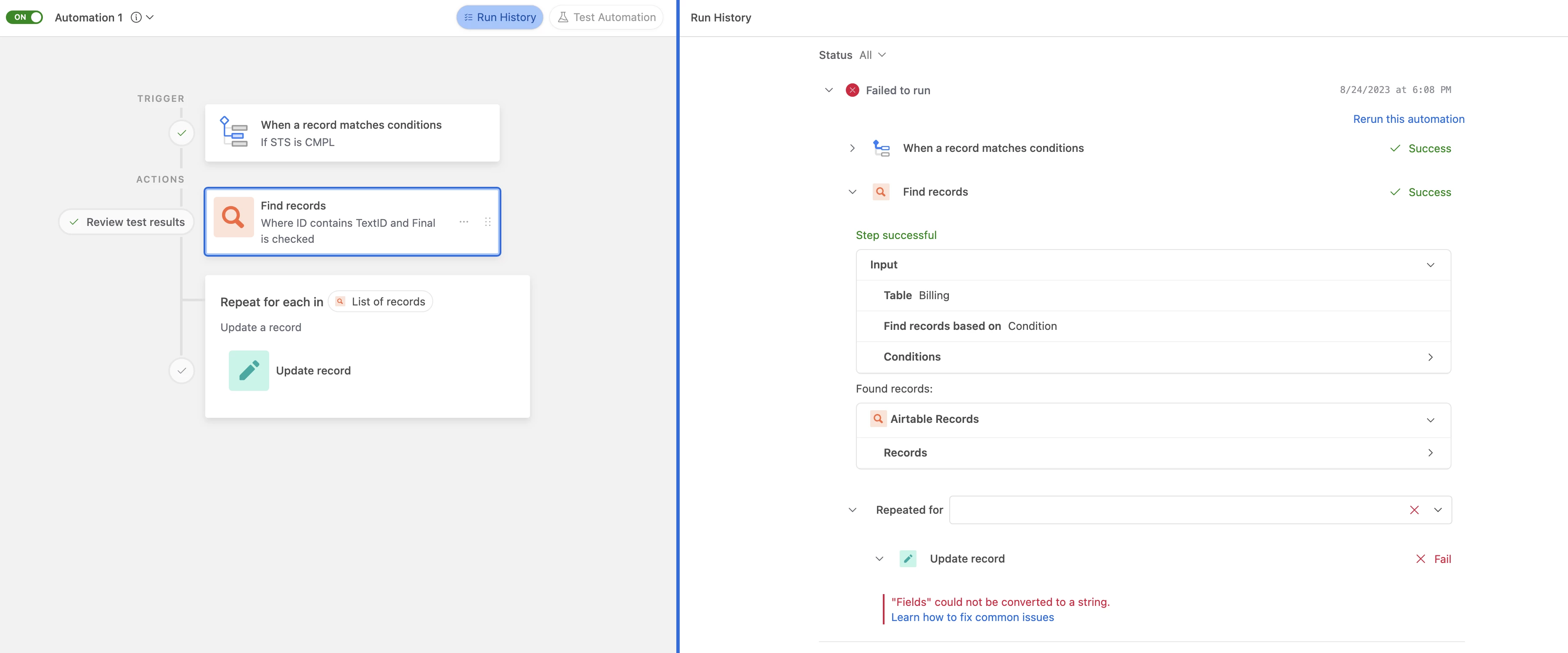Click the trigger checkmark status circle

tap(181, 133)
